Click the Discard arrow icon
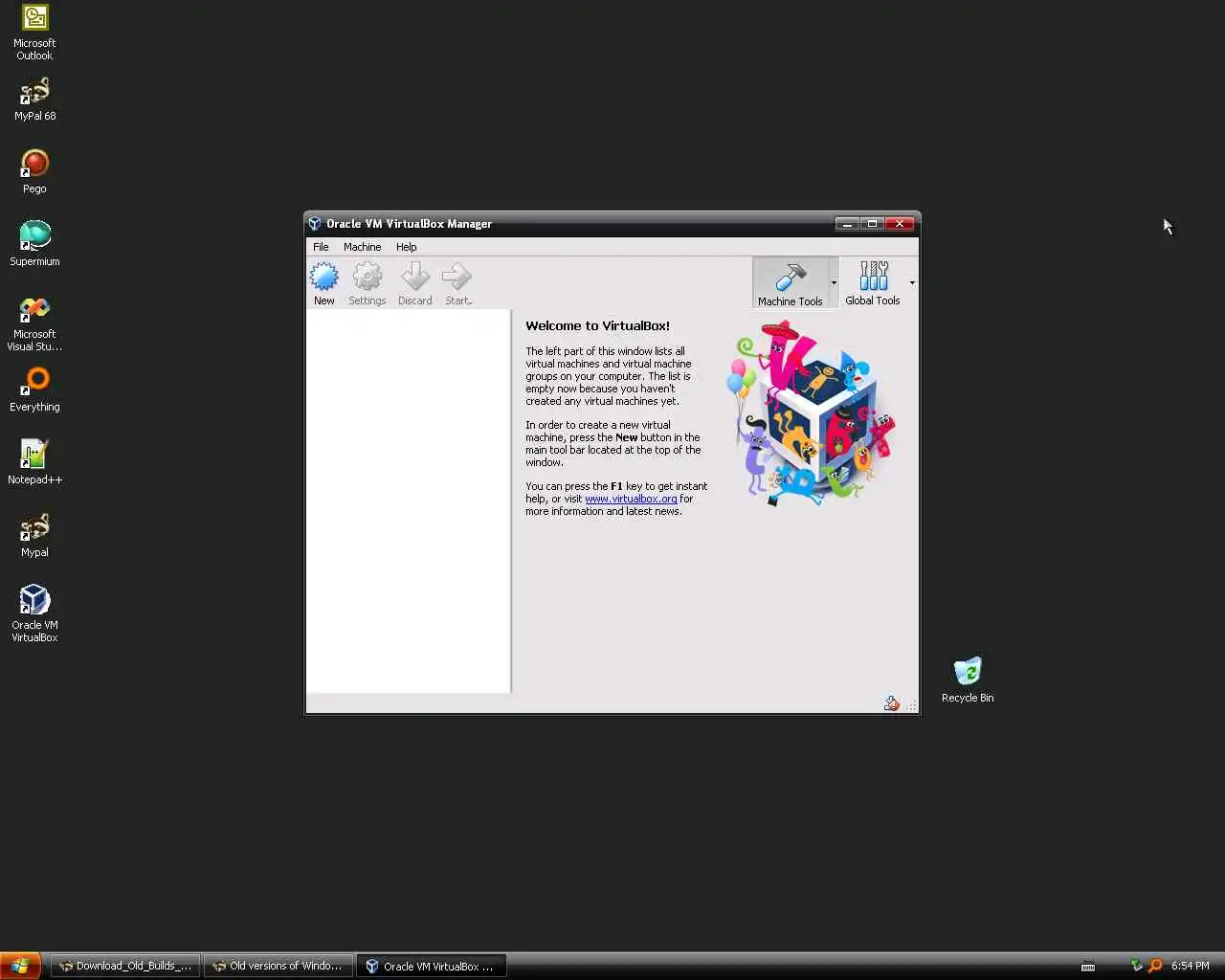Screen dimensions: 1225x980 click(x=415, y=278)
